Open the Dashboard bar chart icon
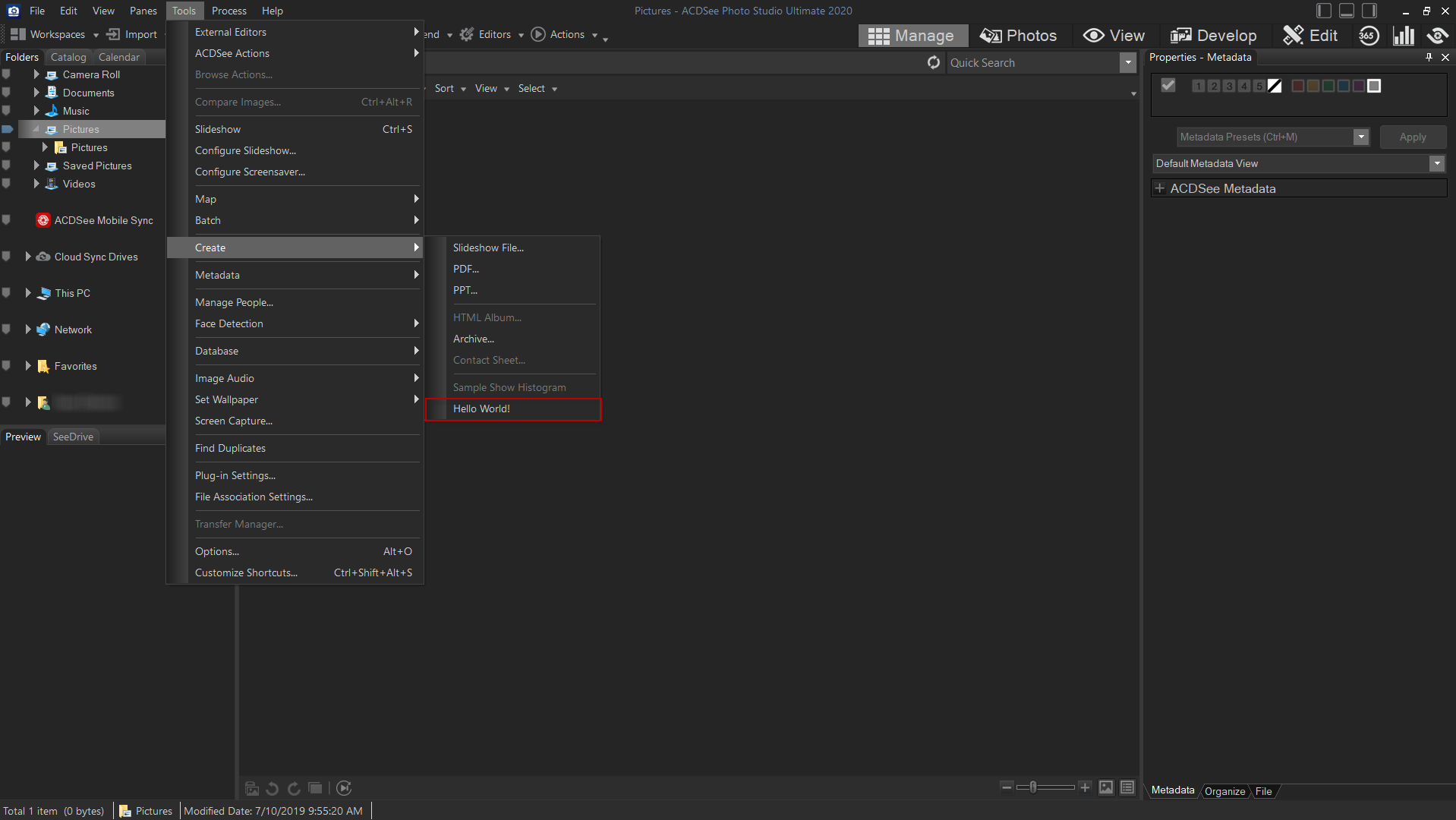1456x820 pixels. [x=1404, y=36]
